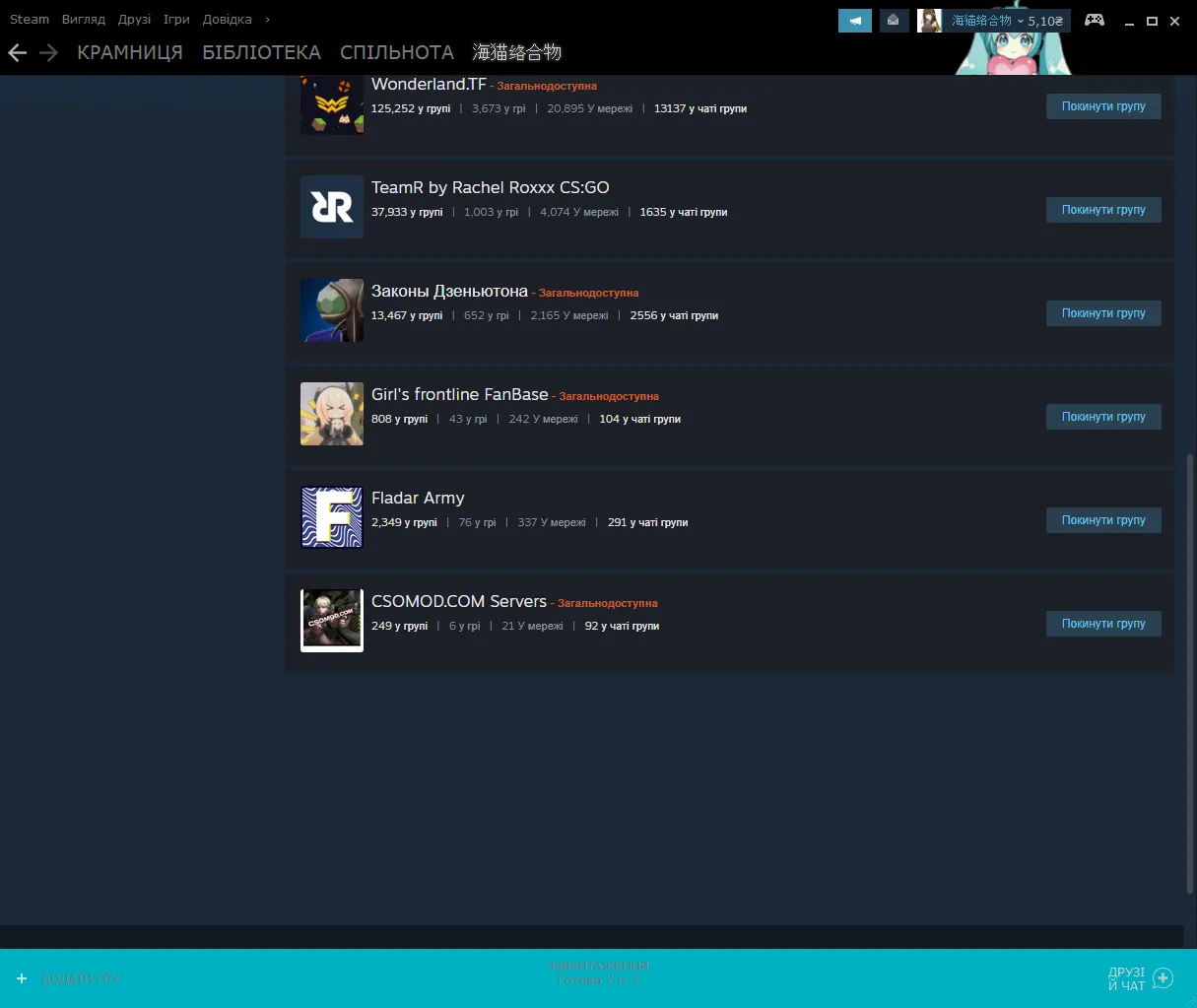Leave the TeamR by Rachel Roxxx group

coord(1103,210)
